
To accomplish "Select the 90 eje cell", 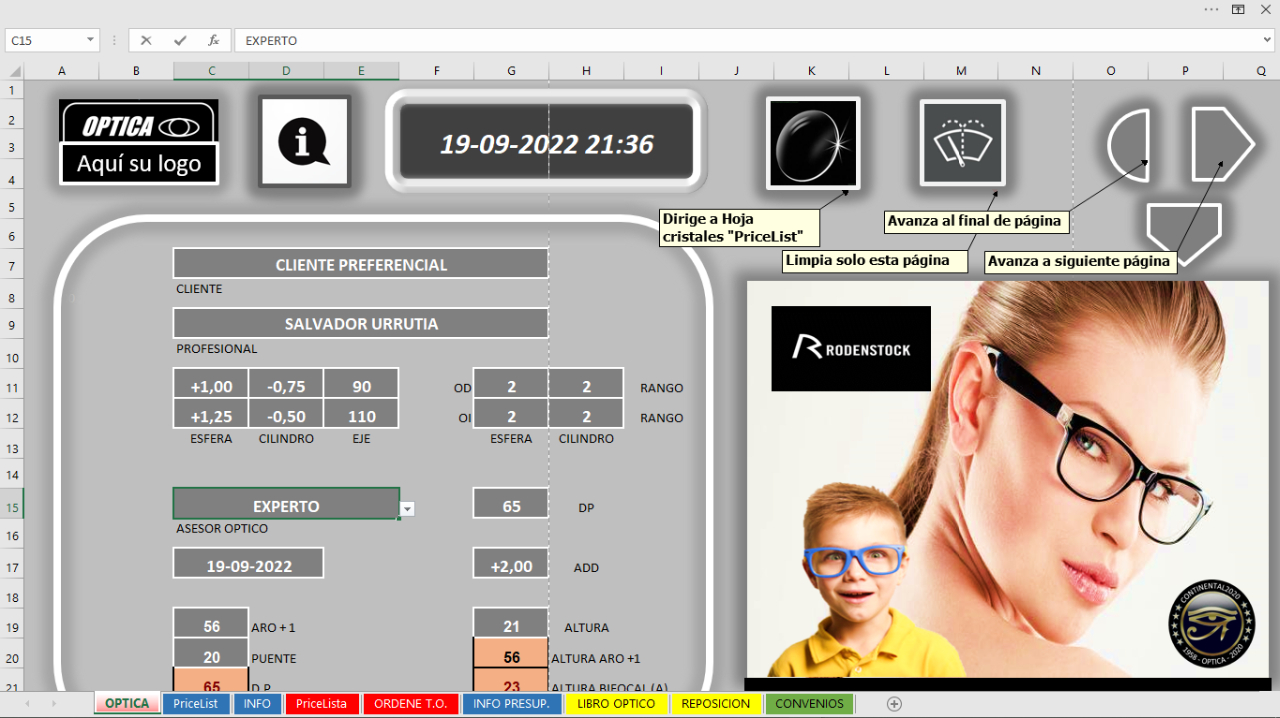I will (361, 386).
